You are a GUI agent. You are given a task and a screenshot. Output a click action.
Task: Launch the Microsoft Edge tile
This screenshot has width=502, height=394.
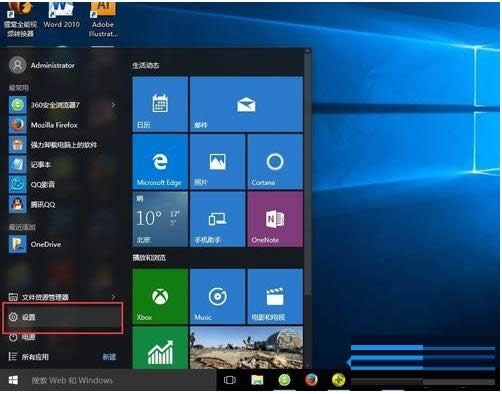[x=160, y=162]
